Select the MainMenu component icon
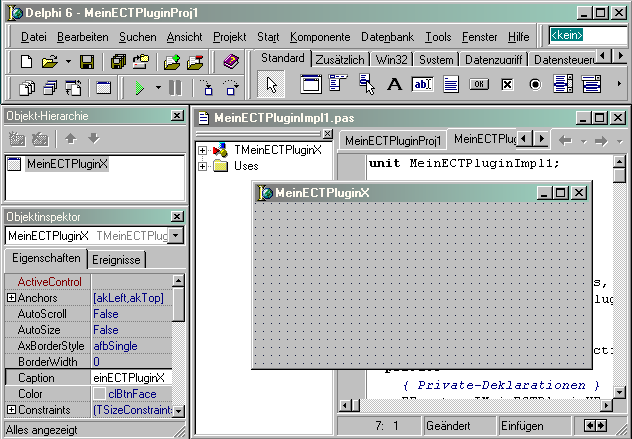 pyautogui.click(x=338, y=83)
